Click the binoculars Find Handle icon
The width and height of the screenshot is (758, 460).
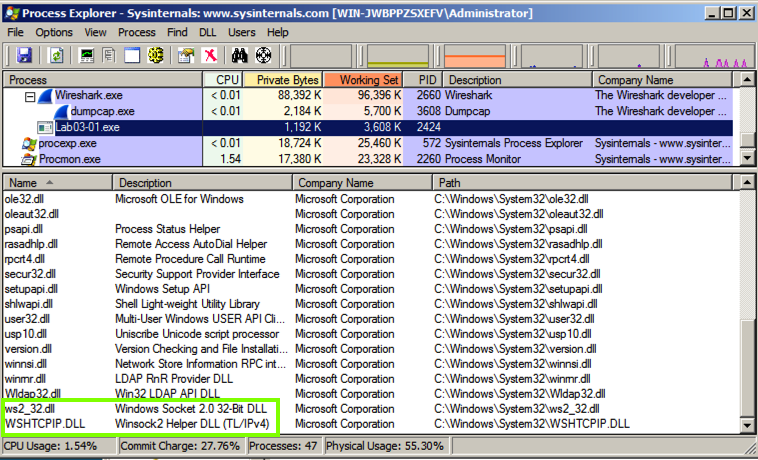pyautogui.click(x=240, y=55)
